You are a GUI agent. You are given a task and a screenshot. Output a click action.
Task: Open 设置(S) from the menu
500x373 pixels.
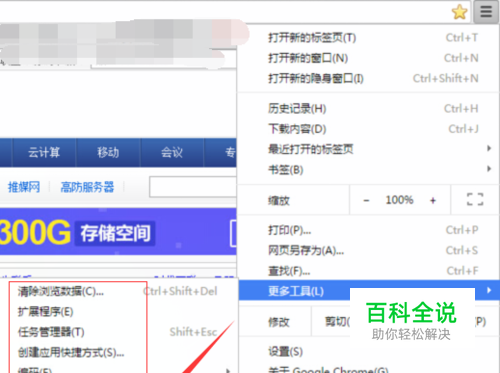tap(369, 352)
